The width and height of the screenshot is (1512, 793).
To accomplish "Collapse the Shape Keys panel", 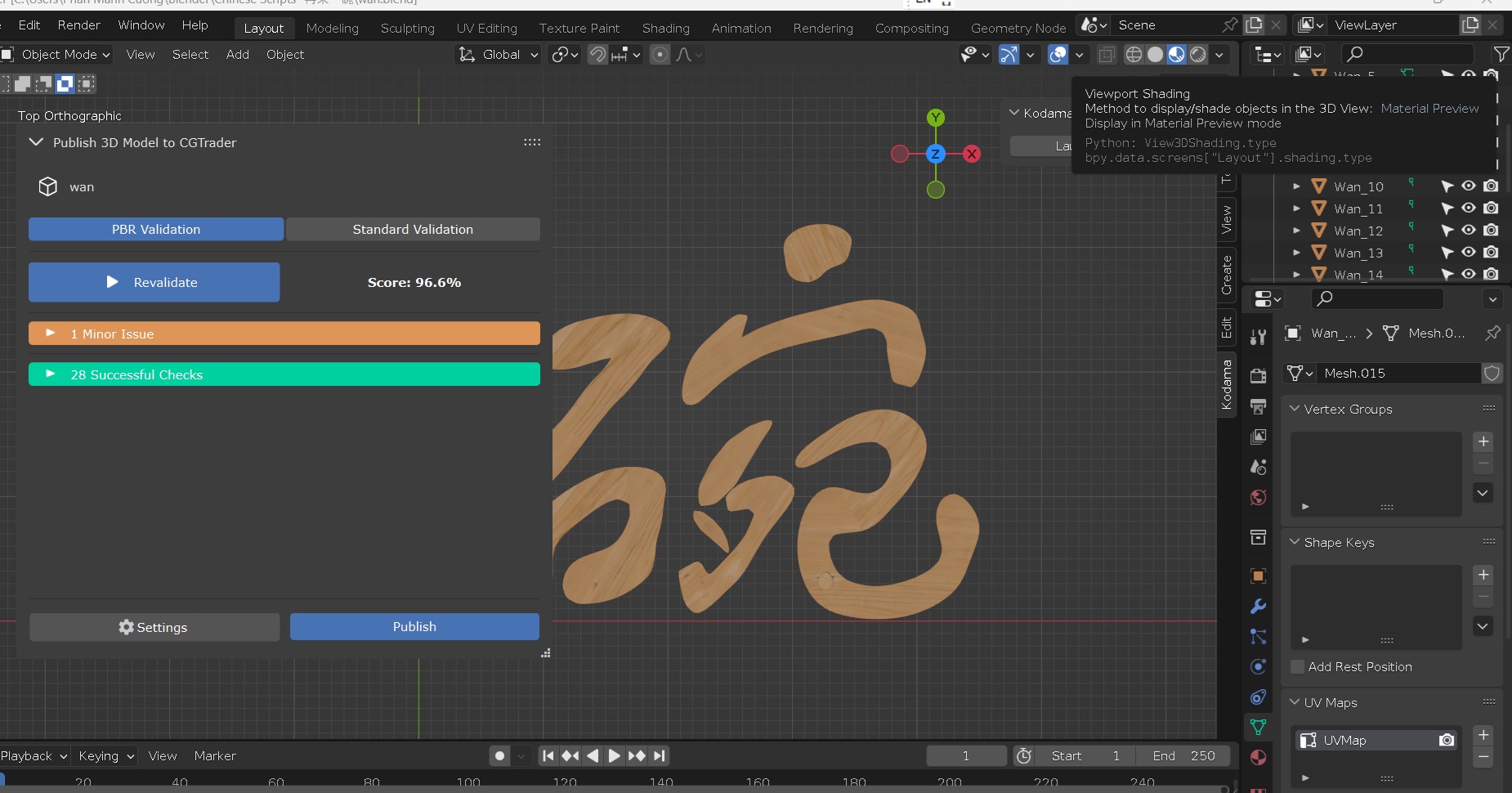I will pos(1295,542).
